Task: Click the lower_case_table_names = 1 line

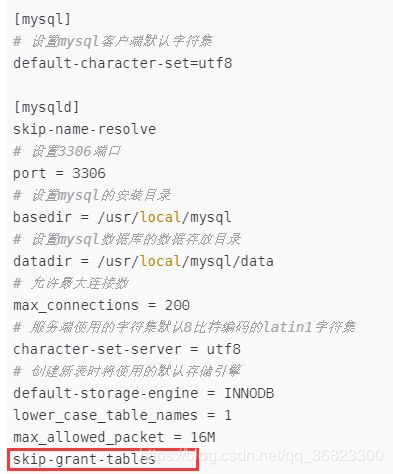Action: 122,415
